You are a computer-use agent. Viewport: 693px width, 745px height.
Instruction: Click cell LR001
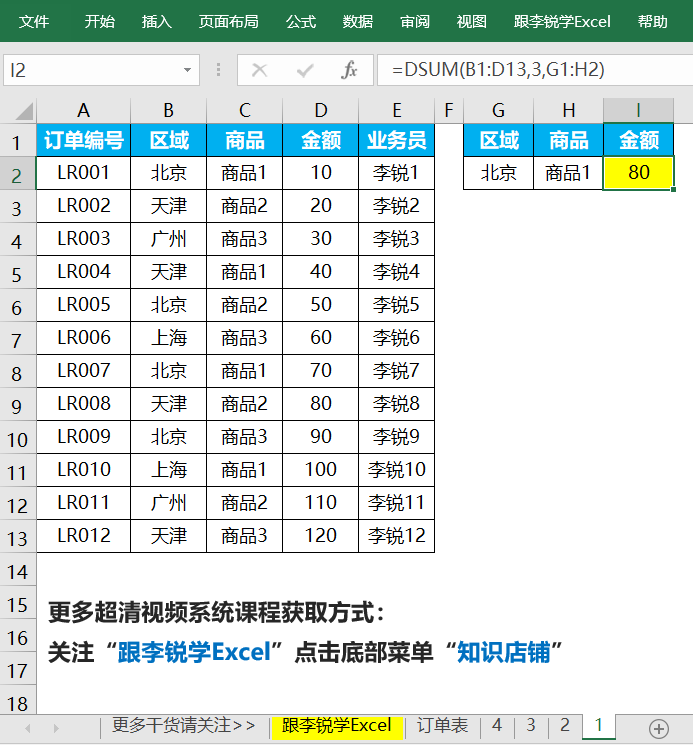[84, 173]
